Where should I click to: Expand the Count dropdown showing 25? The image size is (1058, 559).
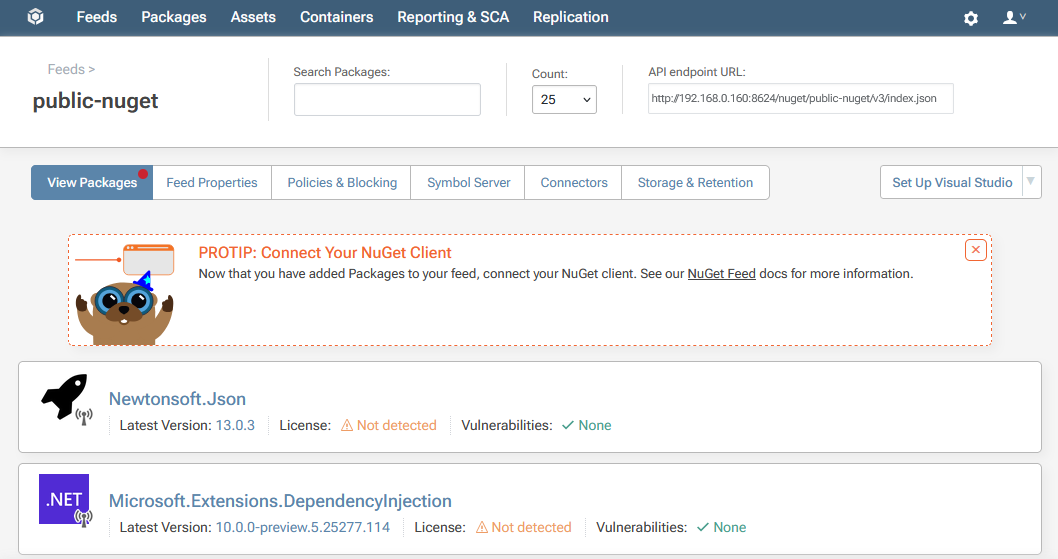click(x=564, y=100)
